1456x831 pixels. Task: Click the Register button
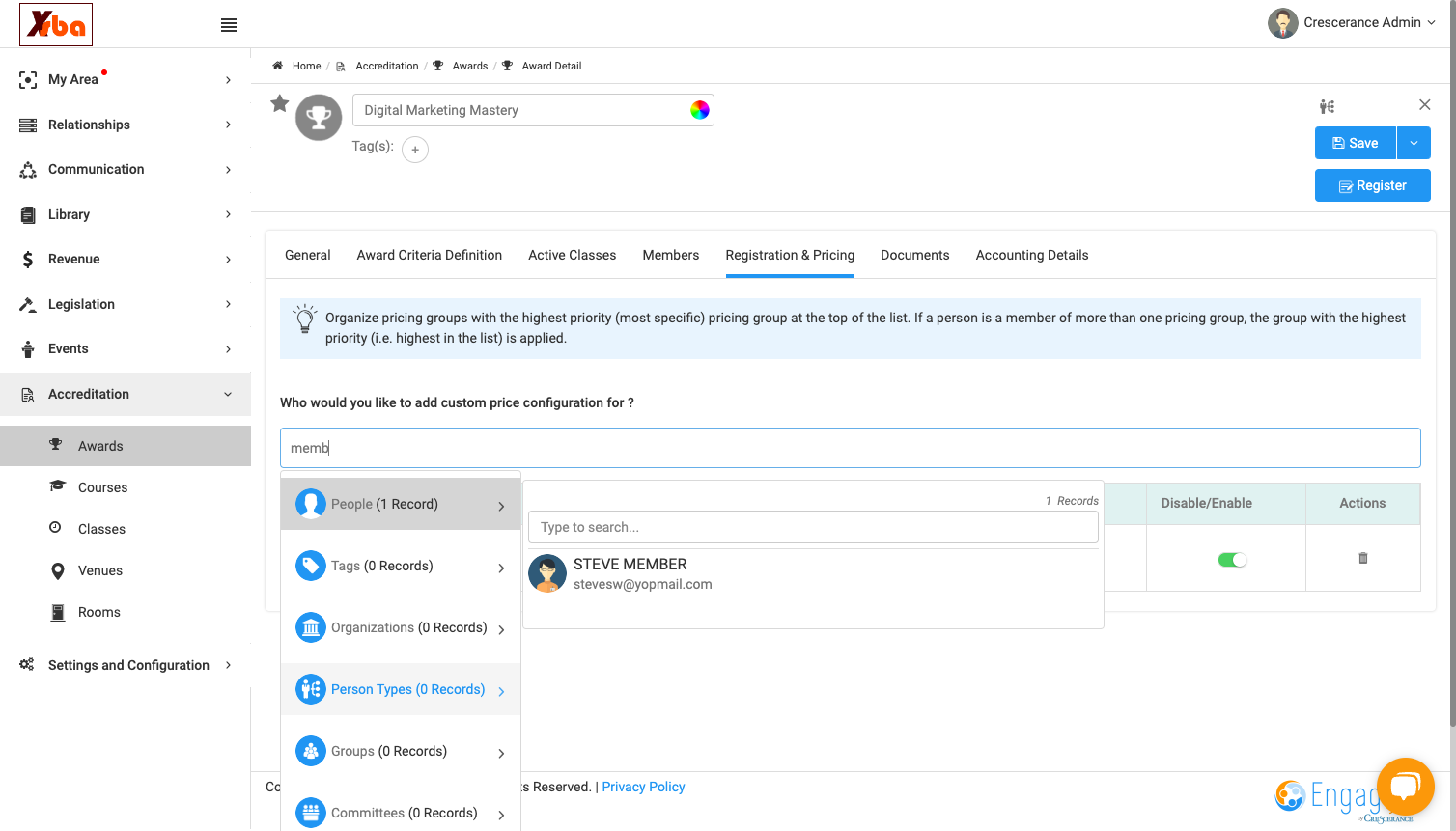point(1373,185)
